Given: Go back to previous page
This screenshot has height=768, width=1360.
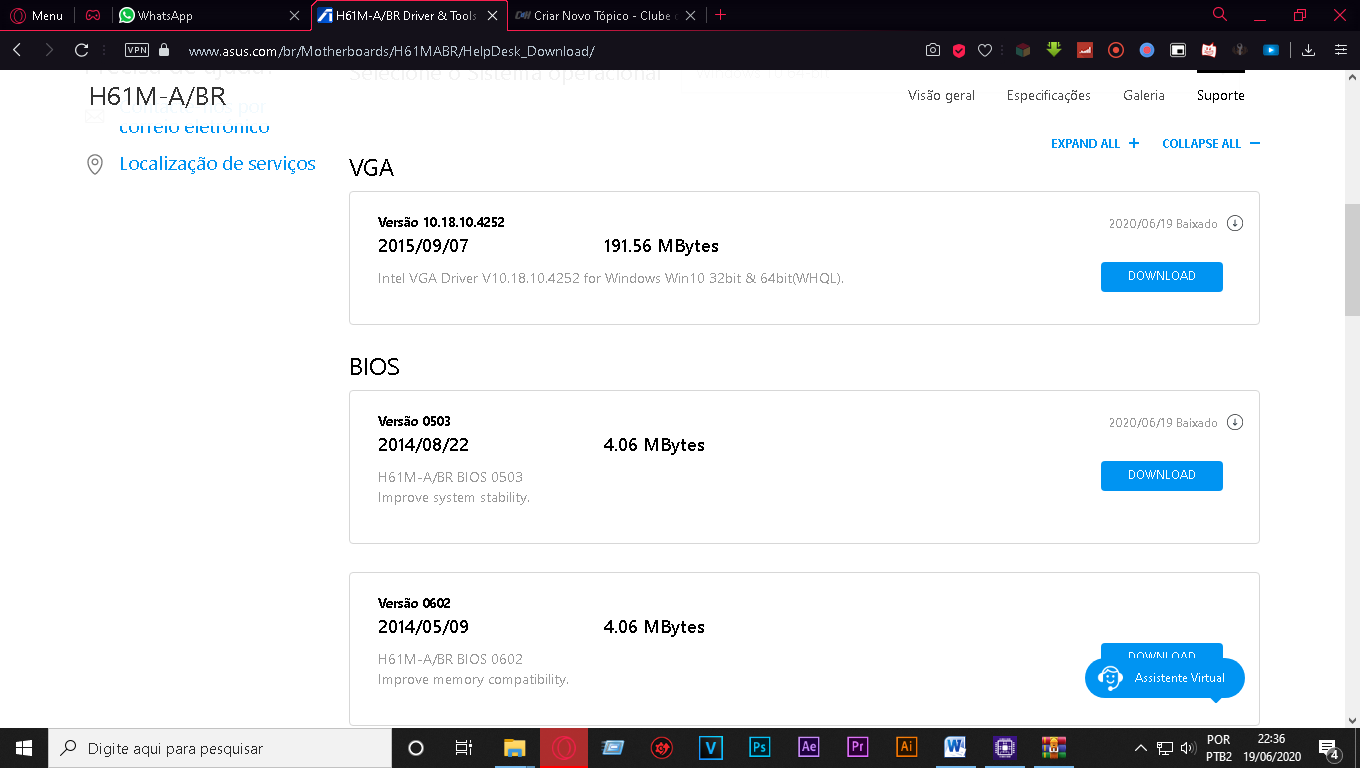Looking at the screenshot, I should pyautogui.click(x=17, y=50).
